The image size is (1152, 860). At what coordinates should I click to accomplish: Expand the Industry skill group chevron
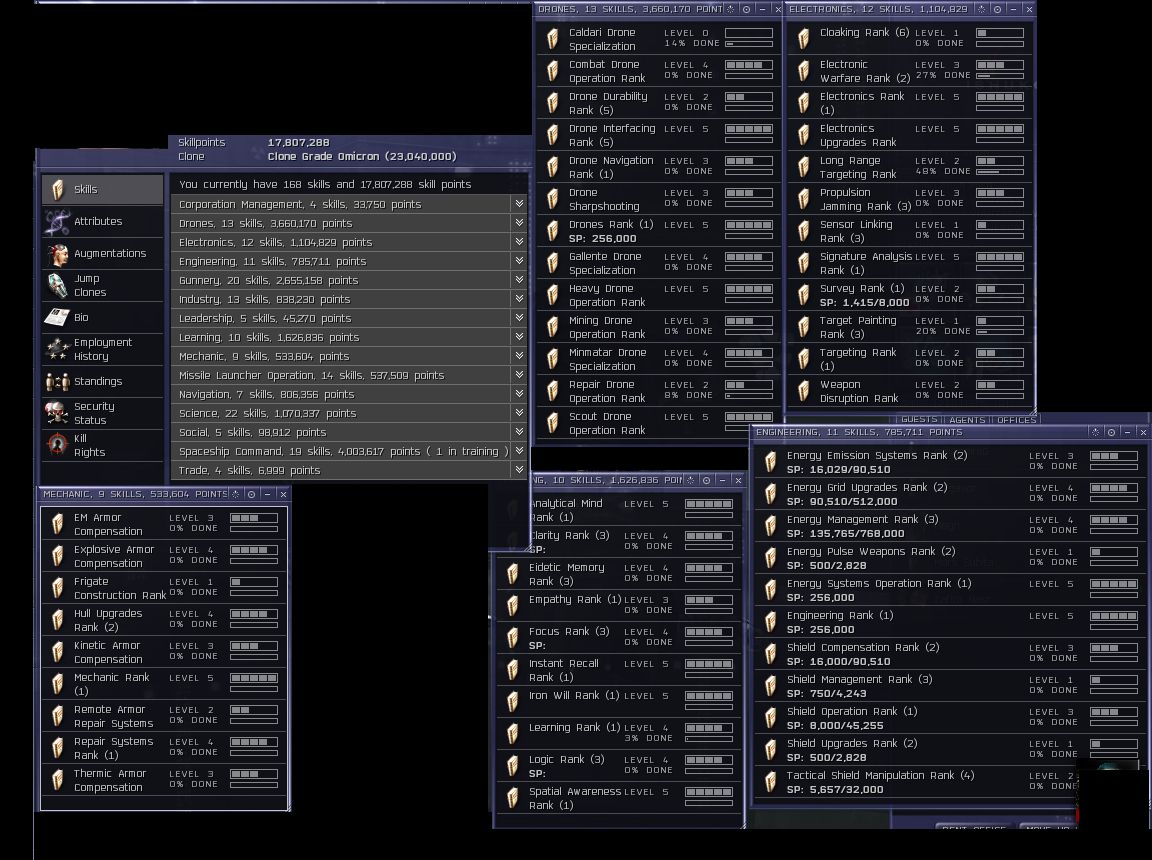coord(519,299)
